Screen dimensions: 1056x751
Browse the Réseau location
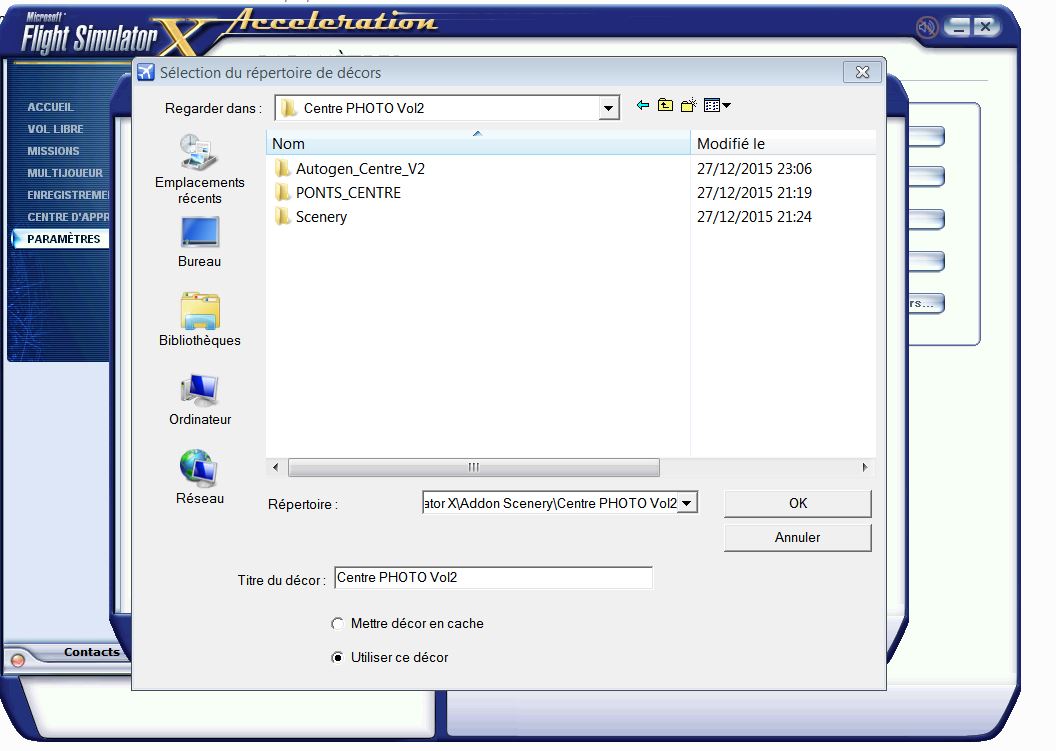tap(199, 477)
